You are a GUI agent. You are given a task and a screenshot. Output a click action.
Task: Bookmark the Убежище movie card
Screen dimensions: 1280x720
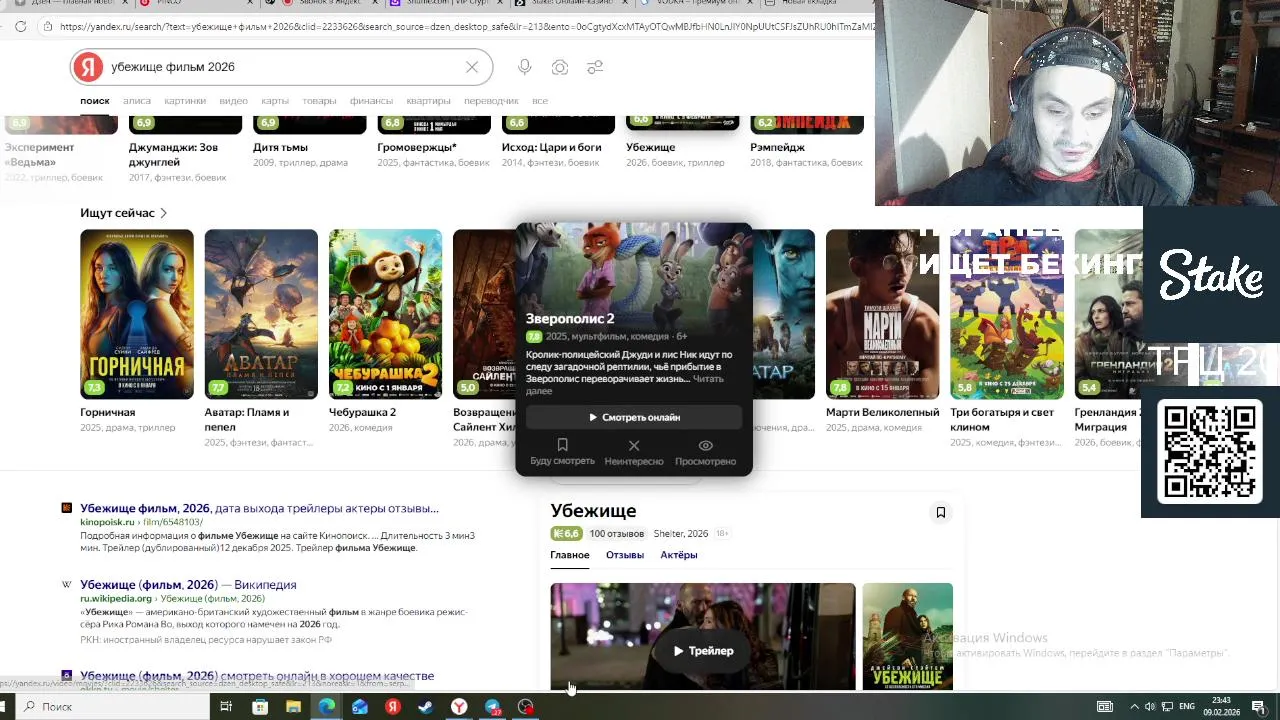[940, 512]
